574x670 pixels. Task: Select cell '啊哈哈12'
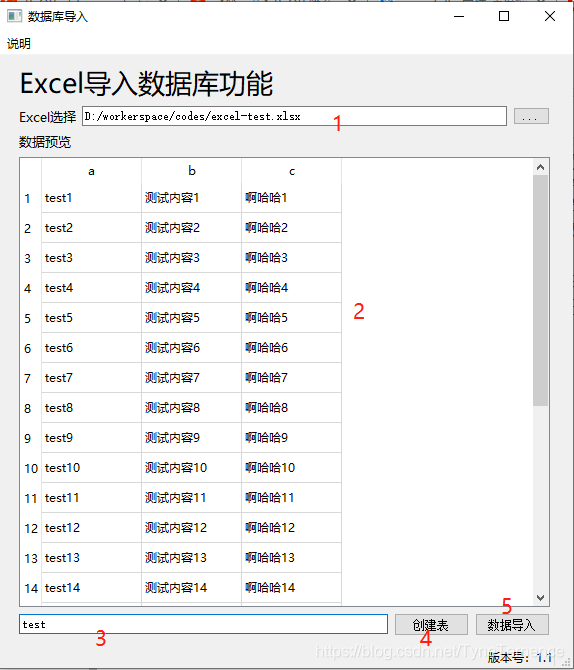(x=291, y=528)
